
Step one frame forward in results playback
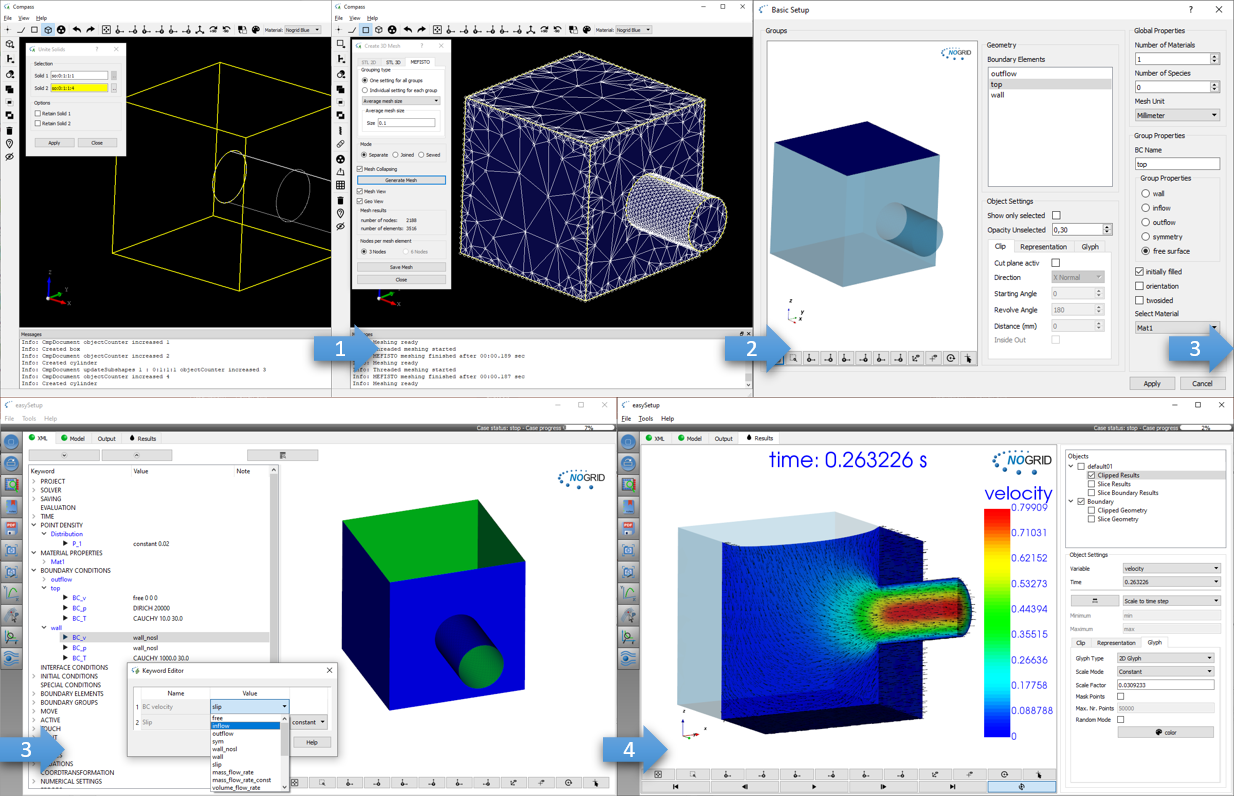[883, 787]
